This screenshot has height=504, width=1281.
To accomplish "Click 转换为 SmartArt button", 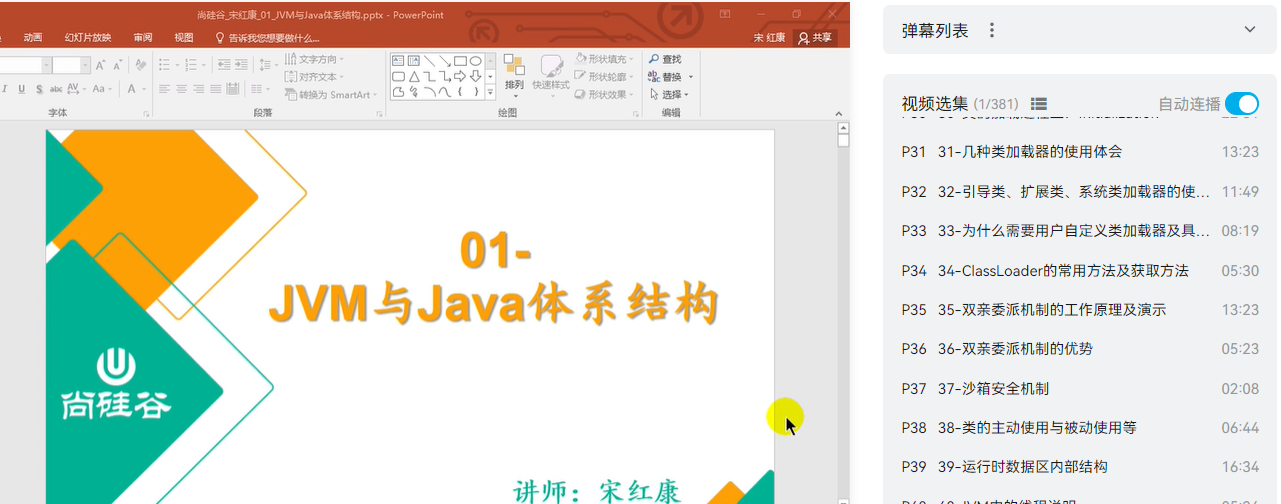I will (330, 95).
